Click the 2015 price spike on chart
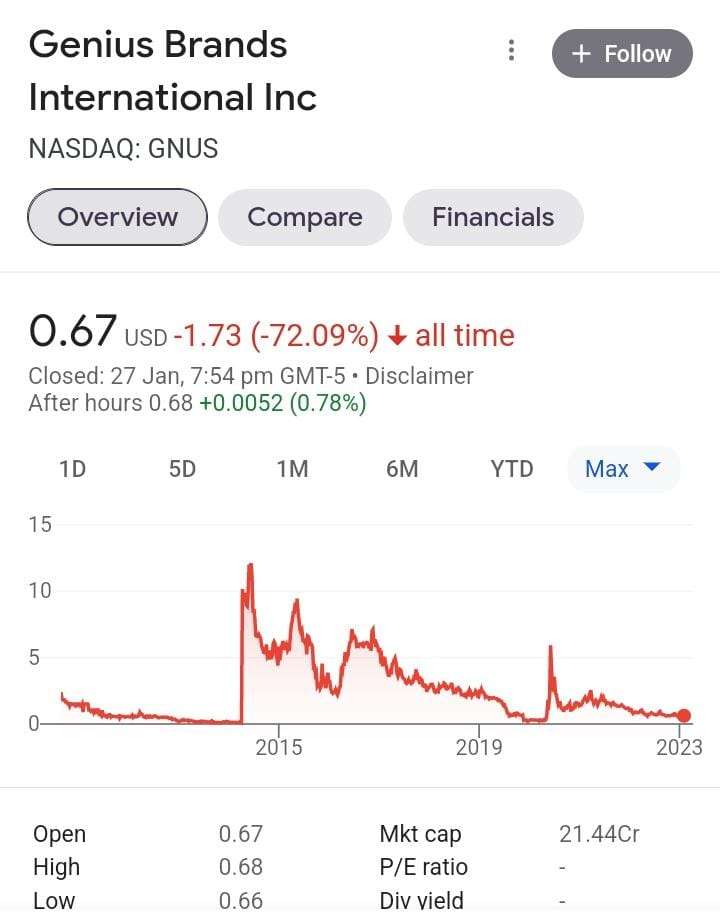 pyautogui.click(x=251, y=566)
